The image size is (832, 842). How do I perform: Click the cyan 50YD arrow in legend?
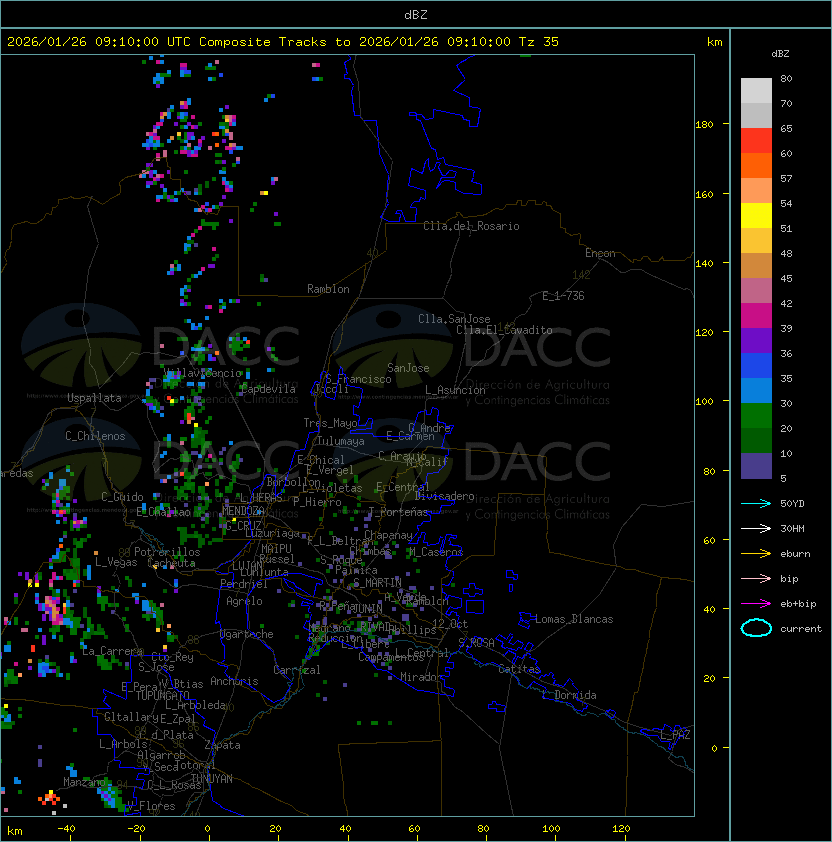(x=757, y=503)
